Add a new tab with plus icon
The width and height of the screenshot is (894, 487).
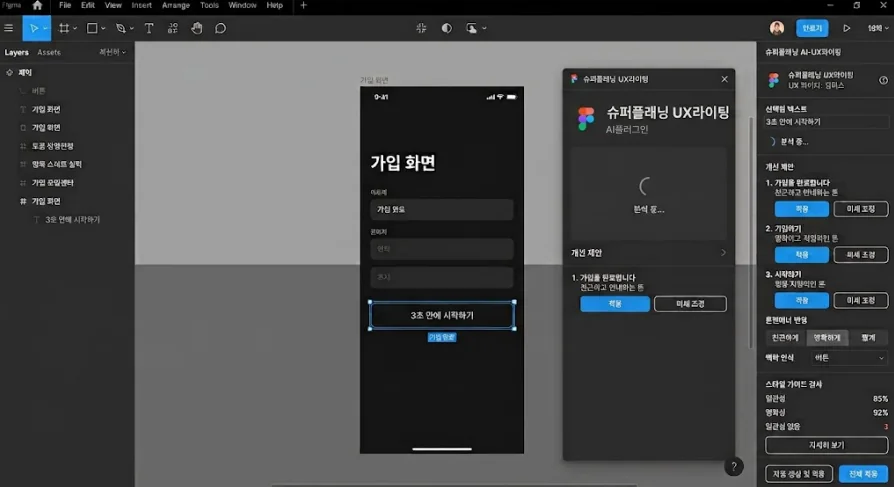tap(303, 5)
